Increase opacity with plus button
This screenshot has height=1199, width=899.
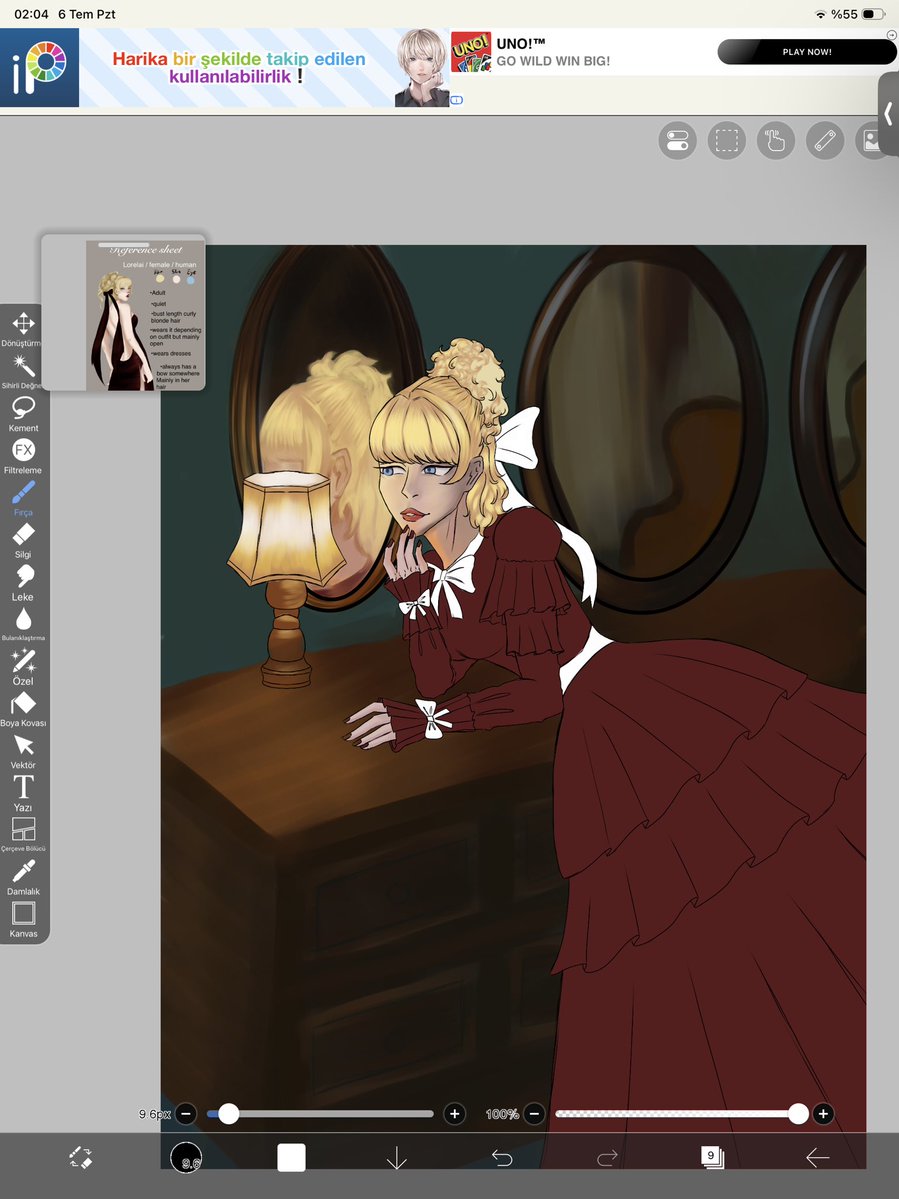pos(823,1113)
